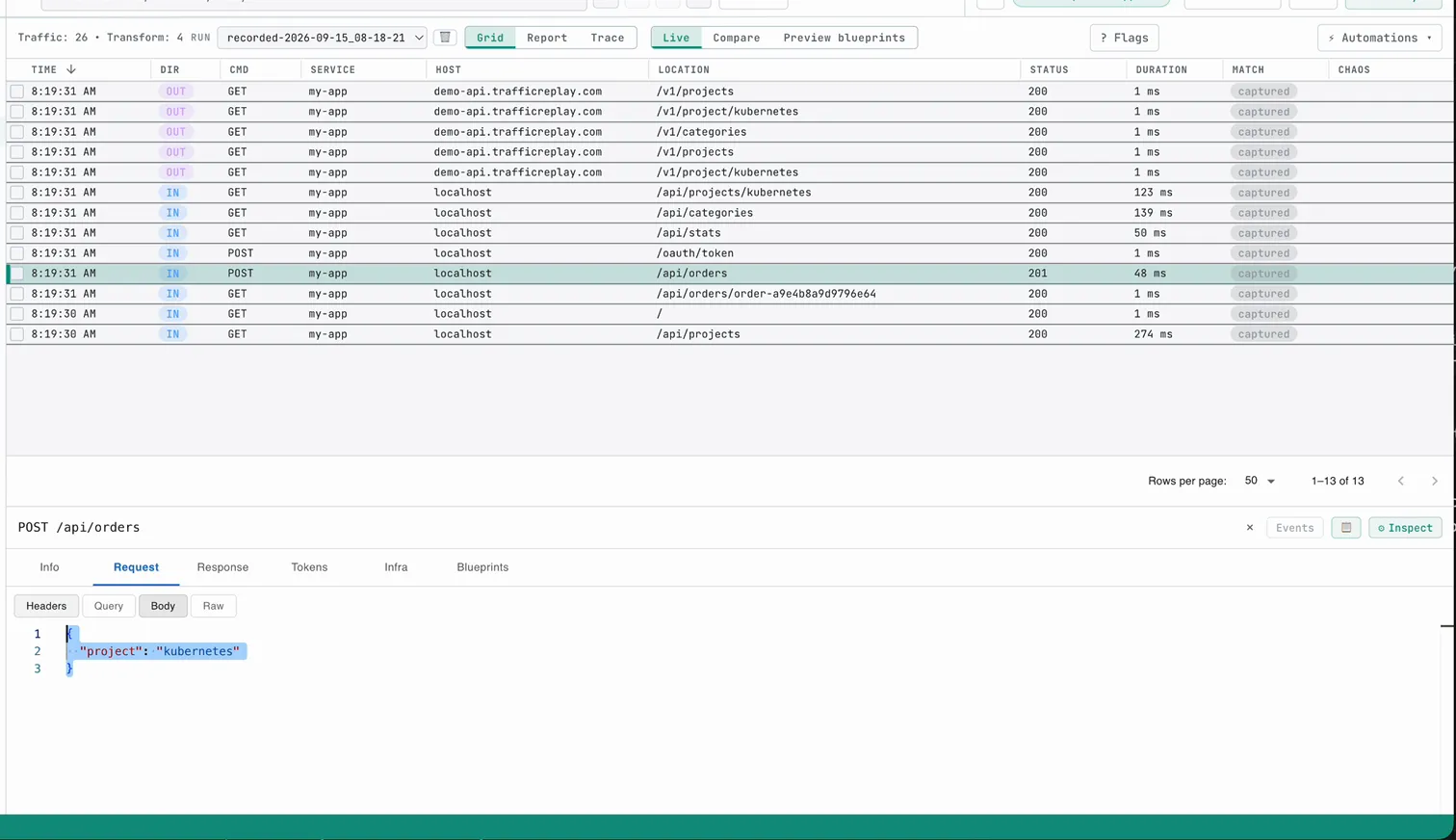Switch to Report view

(547, 38)
